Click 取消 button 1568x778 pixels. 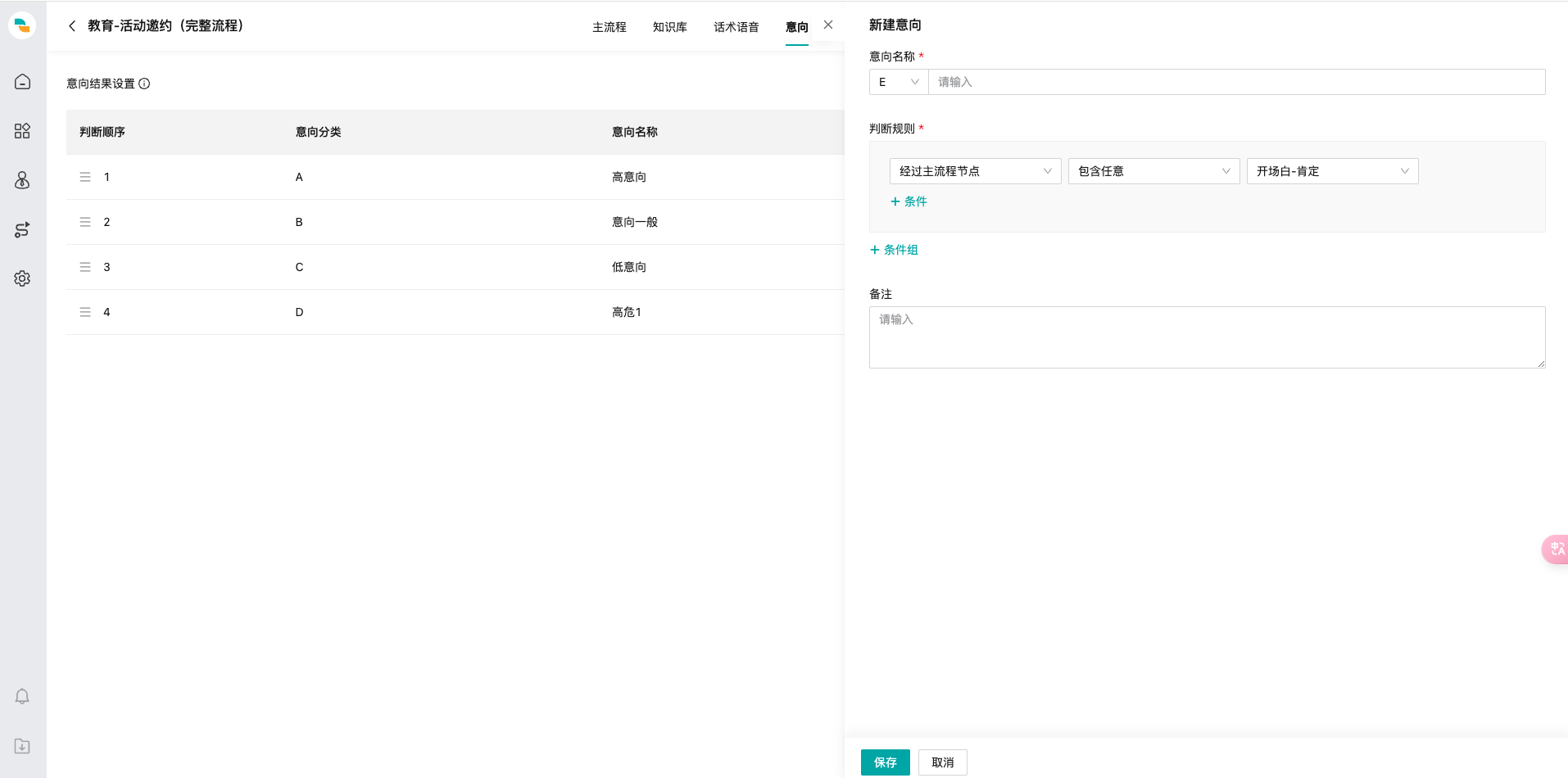tap(942, 762)
